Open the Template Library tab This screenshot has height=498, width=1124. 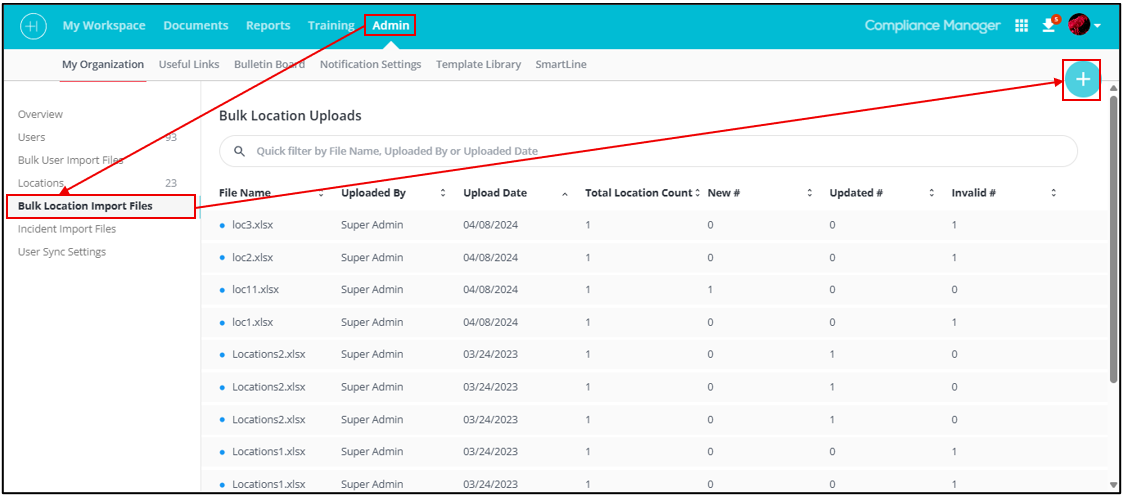tap(478, 64)
